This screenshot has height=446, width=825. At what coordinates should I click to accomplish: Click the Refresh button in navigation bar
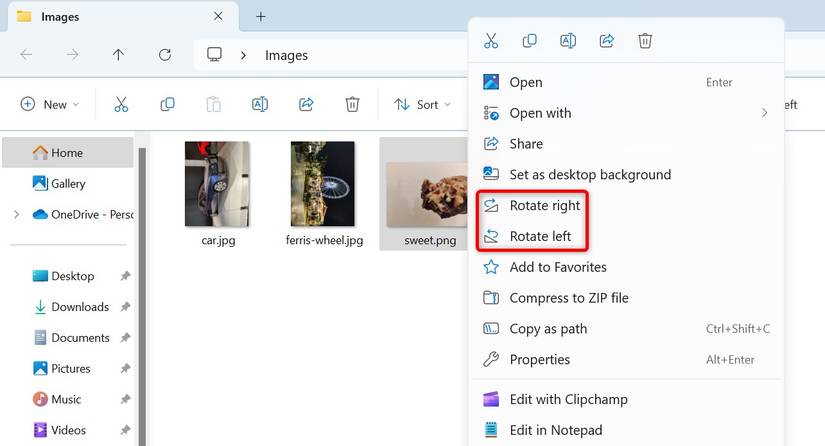point(165,55)
